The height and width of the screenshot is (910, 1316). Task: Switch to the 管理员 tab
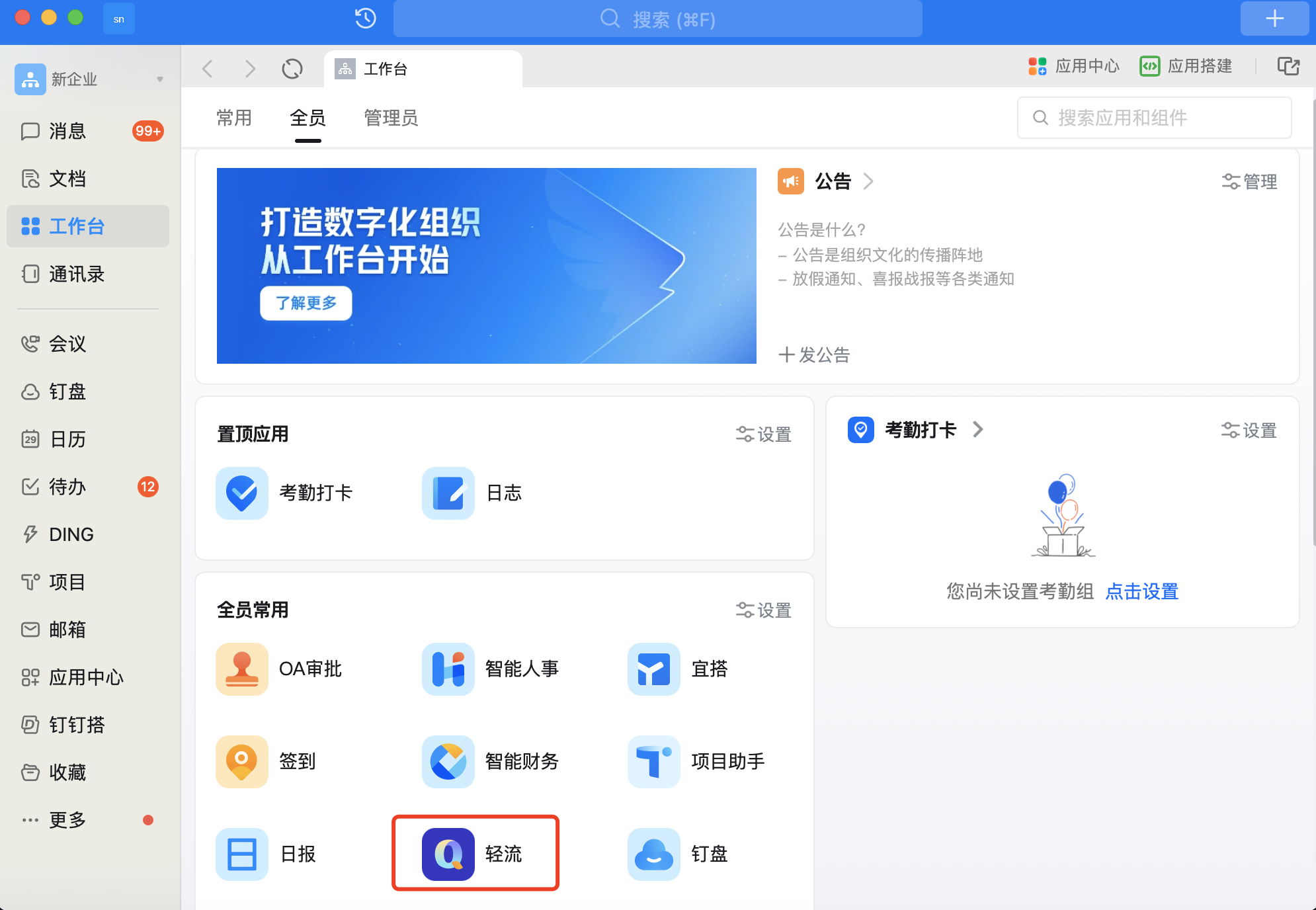[x=391, y=118]
